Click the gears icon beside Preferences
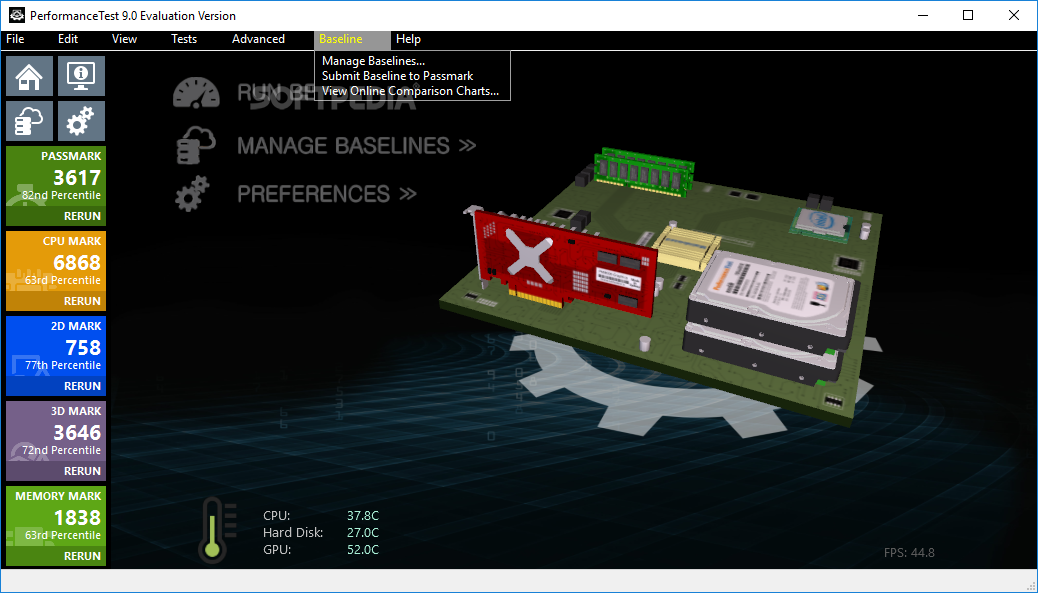Image resolution: width=1038 pixels, height=593 pixels. 193,194
